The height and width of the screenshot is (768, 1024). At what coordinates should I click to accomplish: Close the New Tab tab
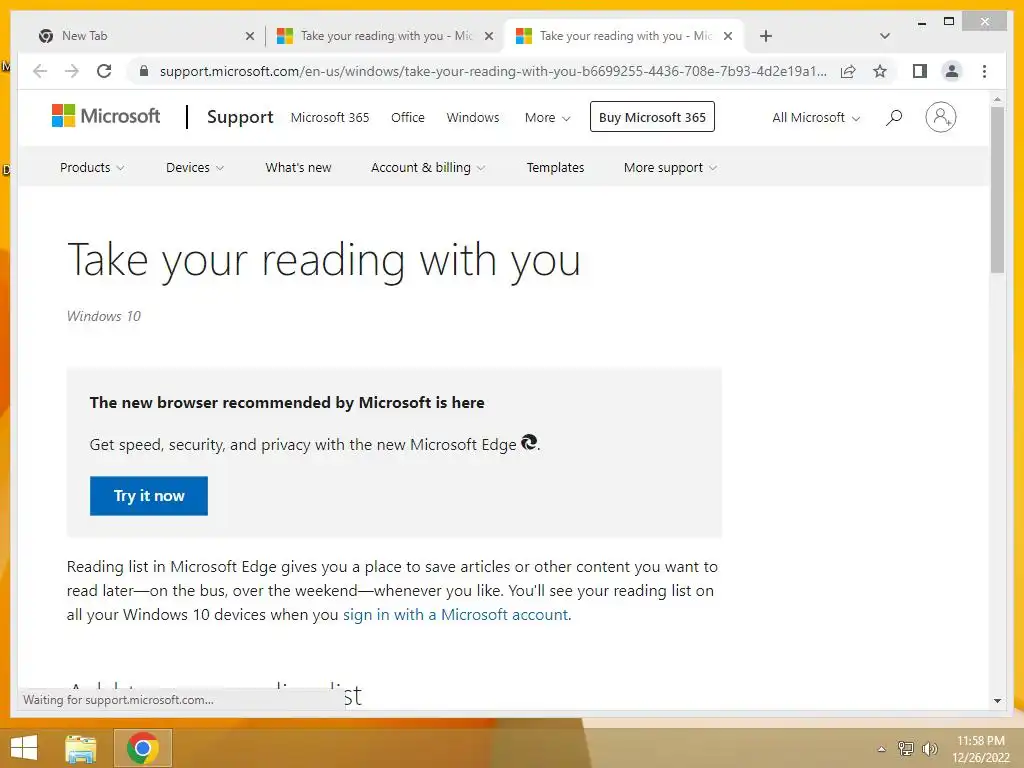(x=249, y=36)
